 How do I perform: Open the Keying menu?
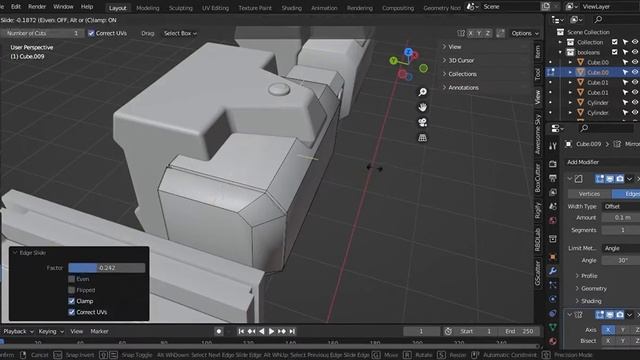pos(51,331)
